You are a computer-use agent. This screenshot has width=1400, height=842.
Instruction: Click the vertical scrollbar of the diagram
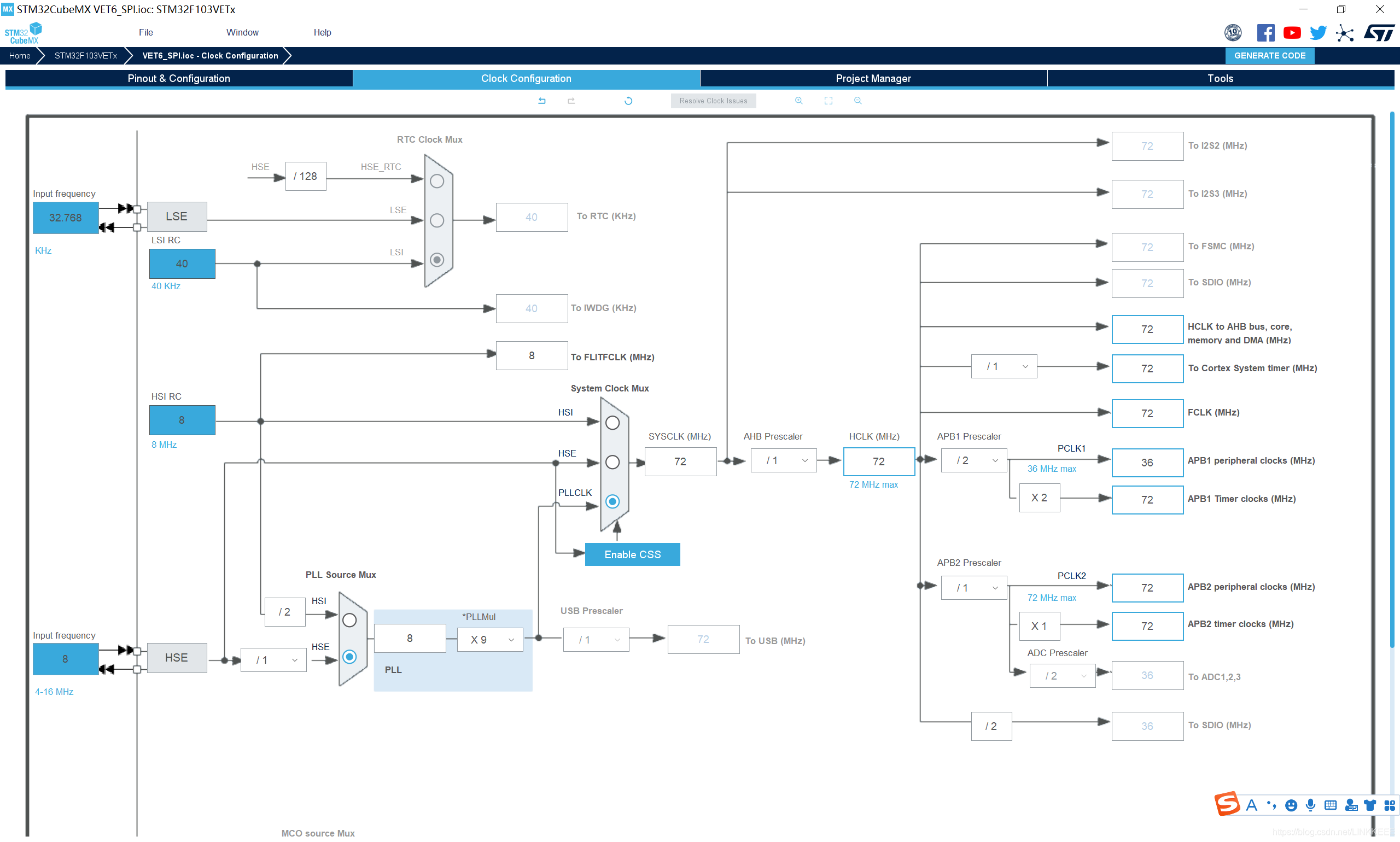(x=1392, y=379)
